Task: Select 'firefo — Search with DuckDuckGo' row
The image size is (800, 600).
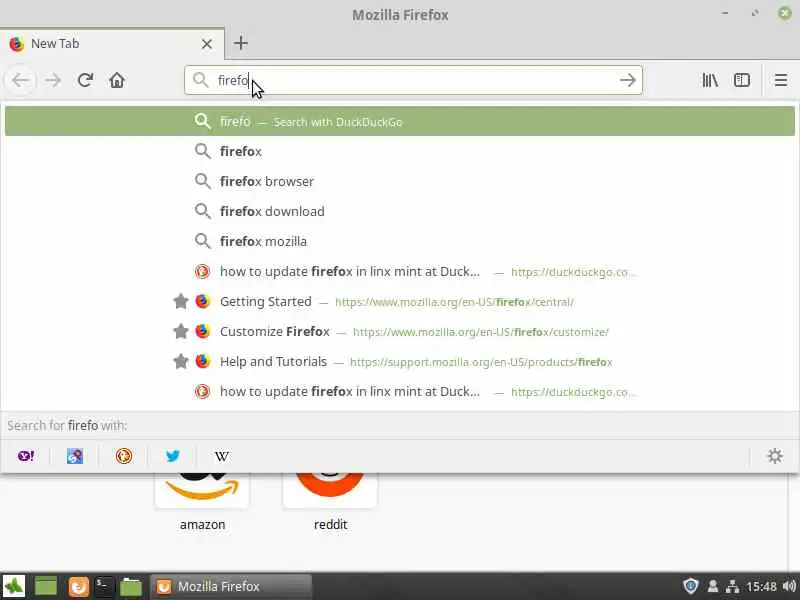Action: (400, 121)
